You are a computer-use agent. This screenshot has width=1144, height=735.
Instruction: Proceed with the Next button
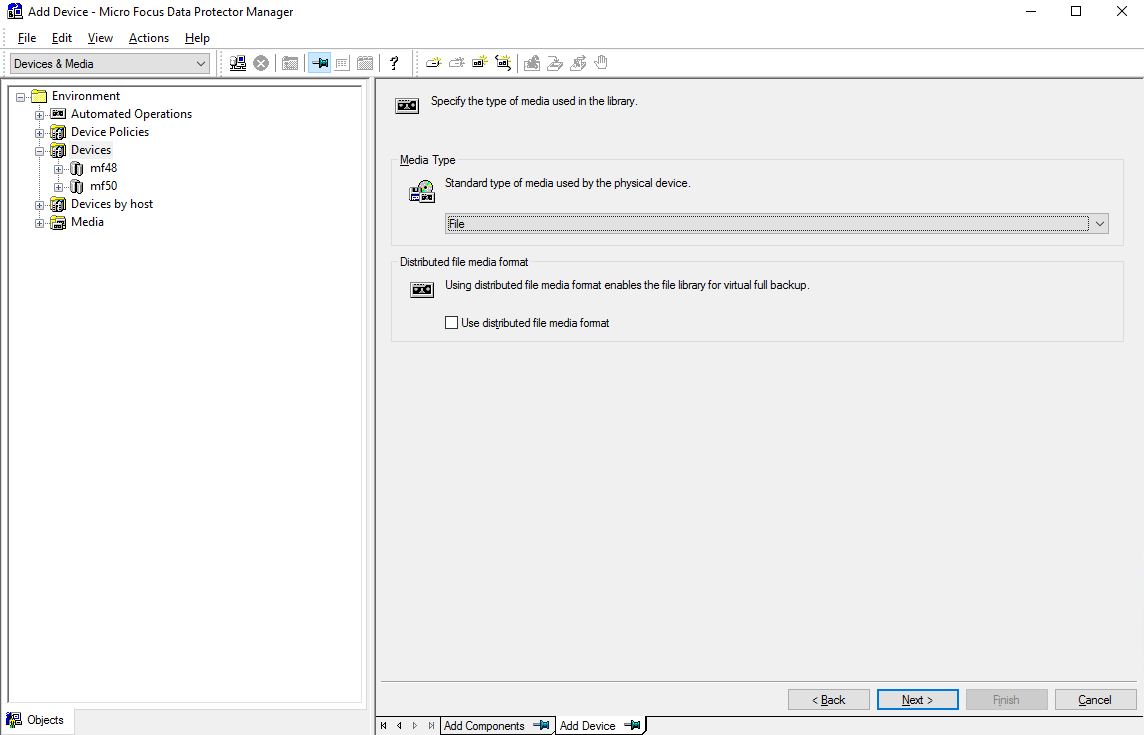[918, 699]
